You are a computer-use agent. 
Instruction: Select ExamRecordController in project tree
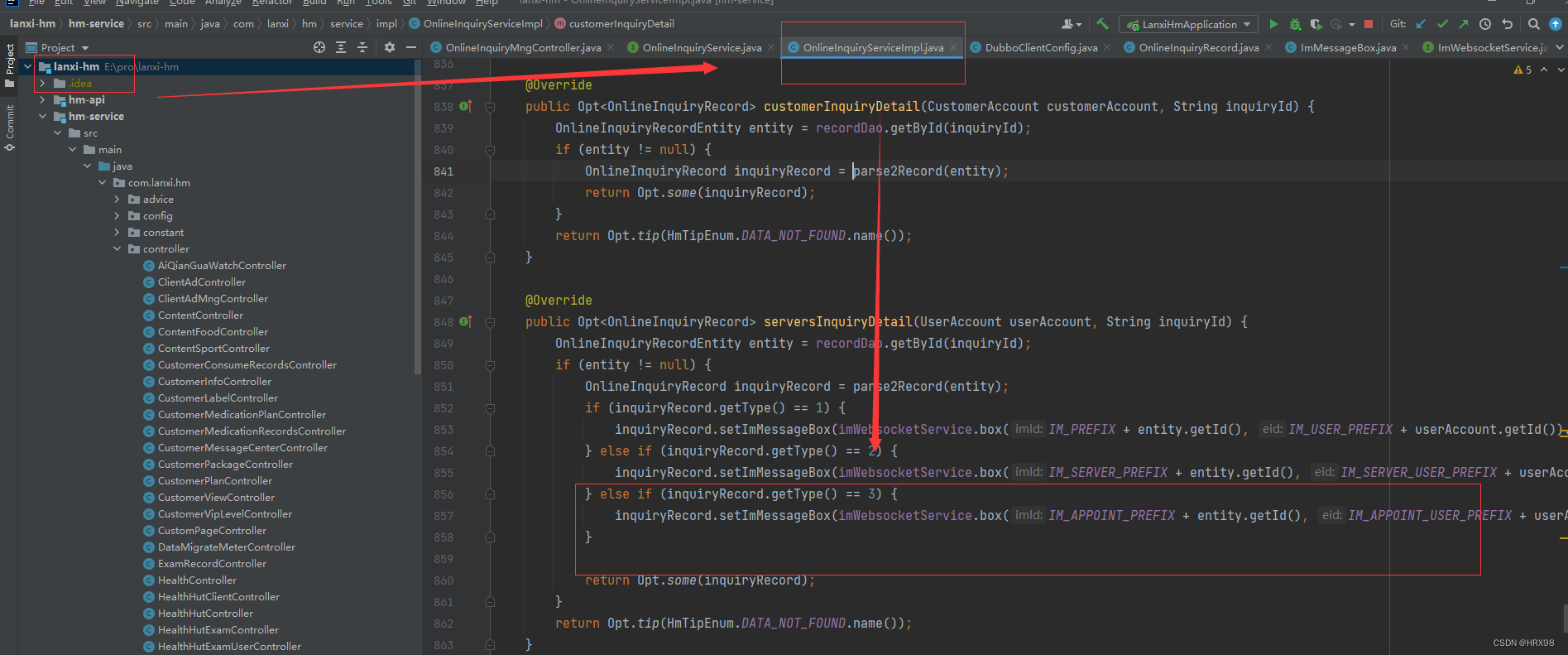point(212,563)
